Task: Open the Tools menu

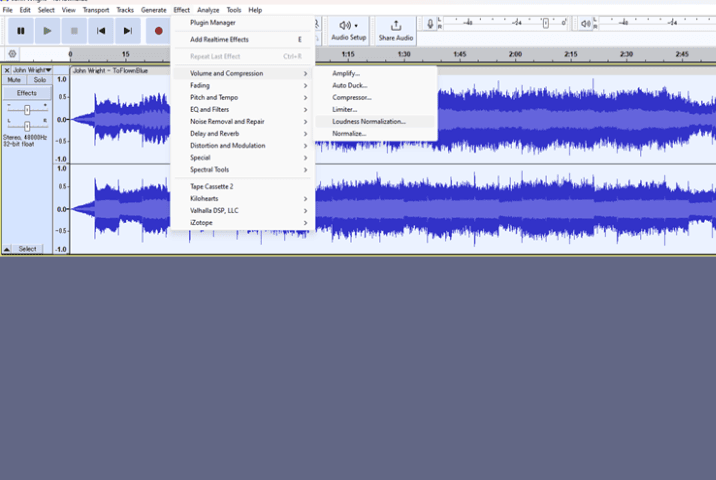Action: click(234, 10)
